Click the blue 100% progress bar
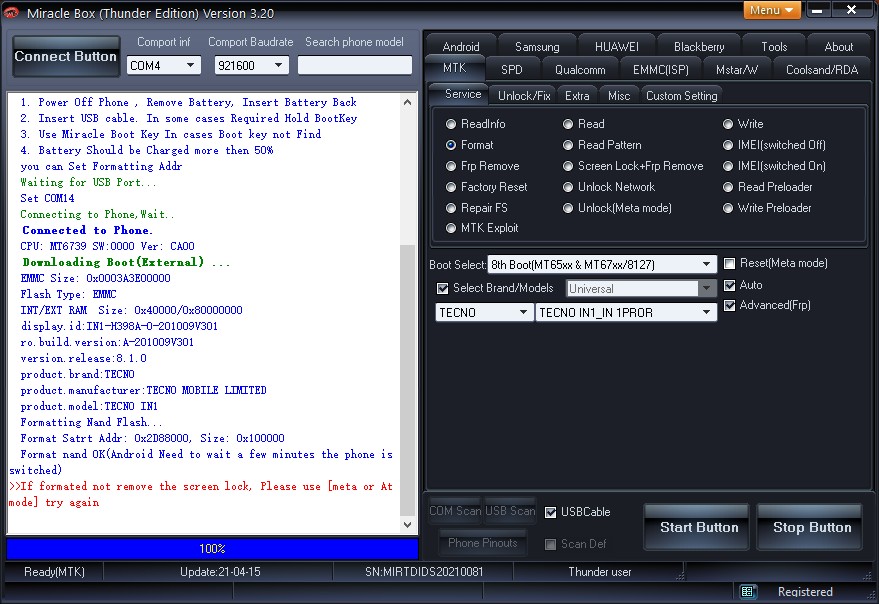The width and height of the screenshot is (879, 604). click(x=212, y=548)
